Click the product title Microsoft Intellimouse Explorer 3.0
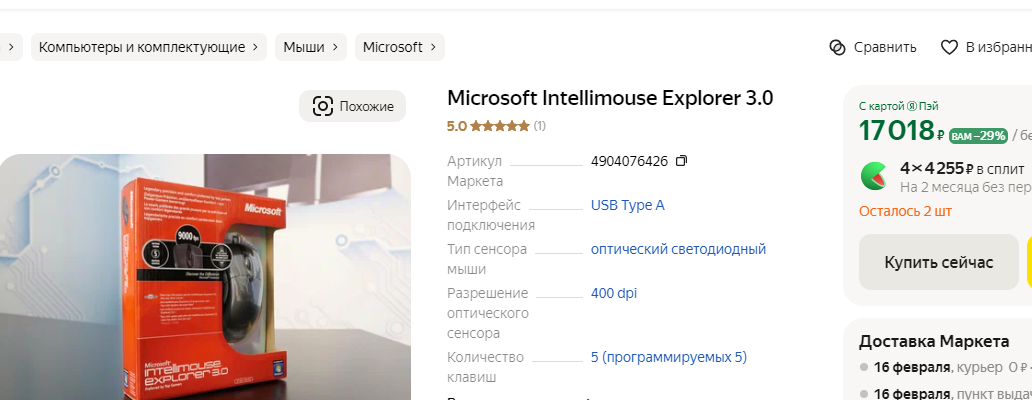The width and height of the screenshot is (1032, 400). pos(610,98)
